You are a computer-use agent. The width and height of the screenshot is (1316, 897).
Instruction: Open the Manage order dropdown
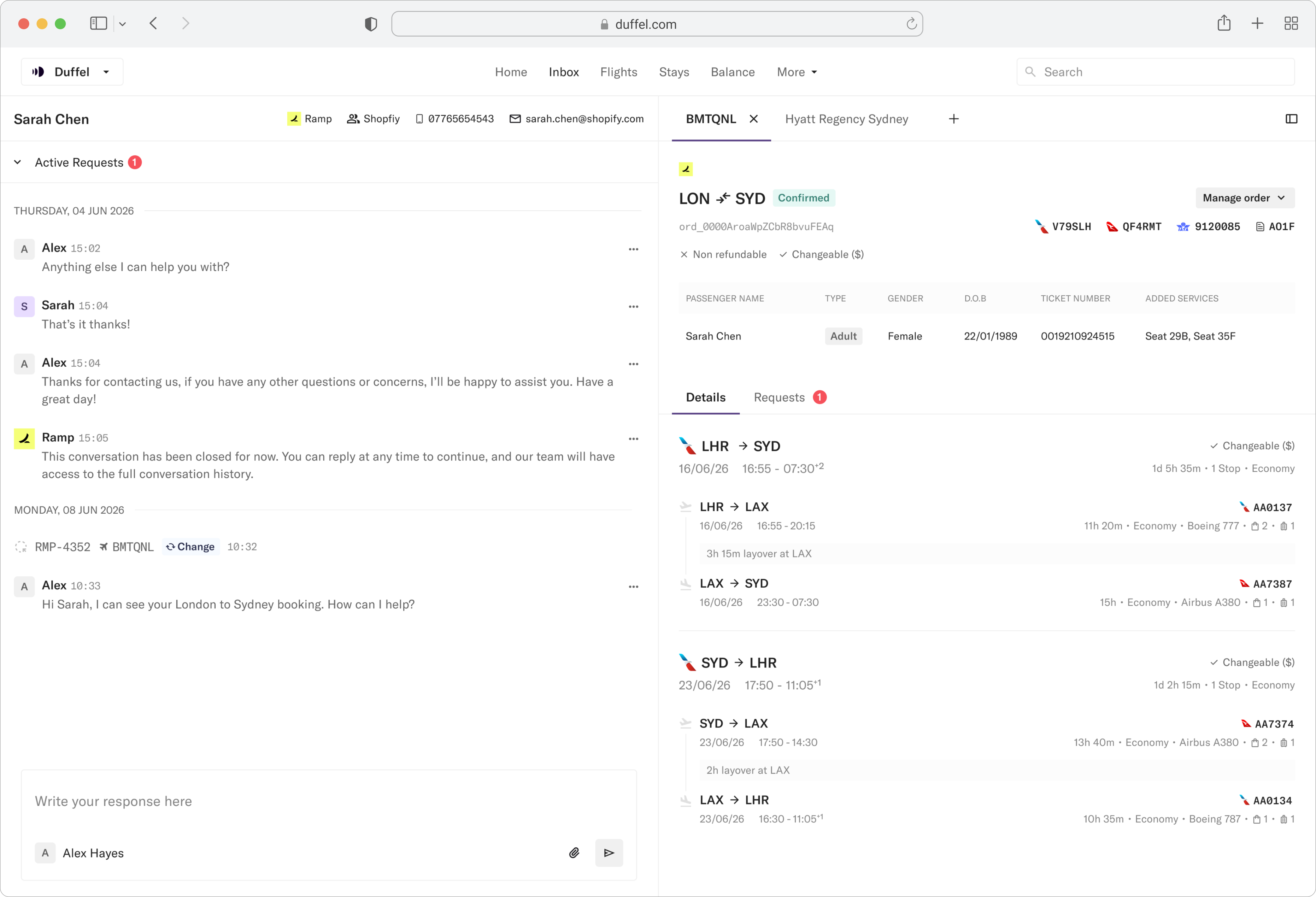pyautogui.click(x=1245, y=198)
